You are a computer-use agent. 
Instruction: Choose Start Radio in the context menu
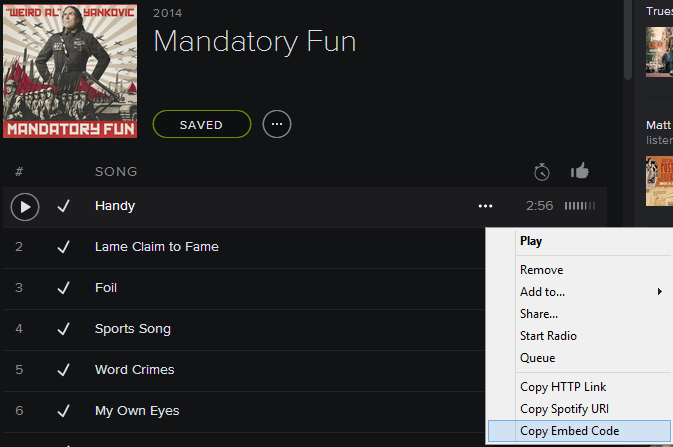(548, 336)
